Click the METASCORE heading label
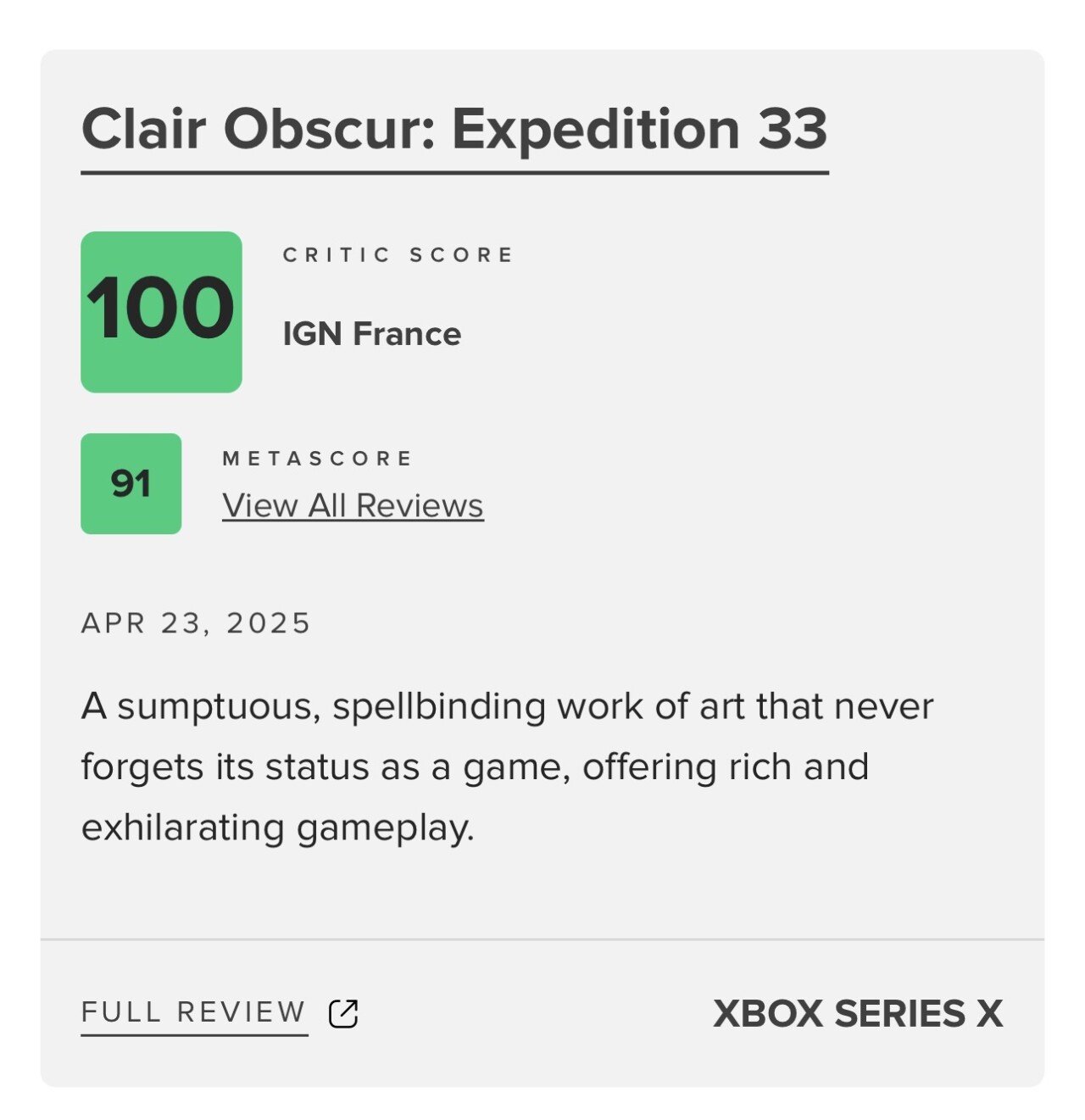 click(x=318, y=459)
